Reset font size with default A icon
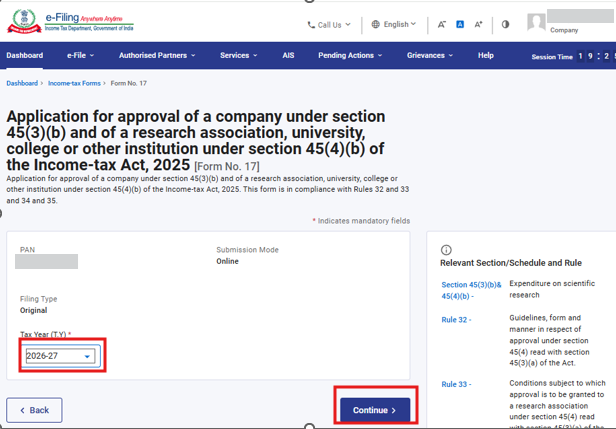 tap(460, 24)
